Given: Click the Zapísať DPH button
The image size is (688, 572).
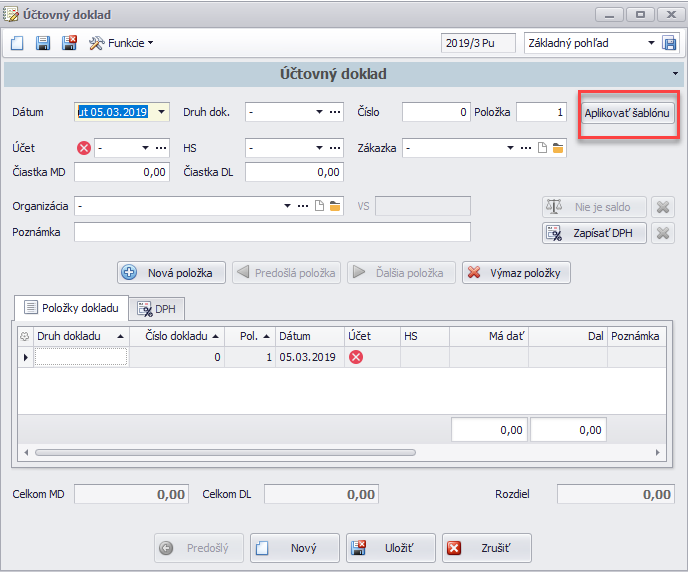Looking at the screenshot, I should pos(594,233).
